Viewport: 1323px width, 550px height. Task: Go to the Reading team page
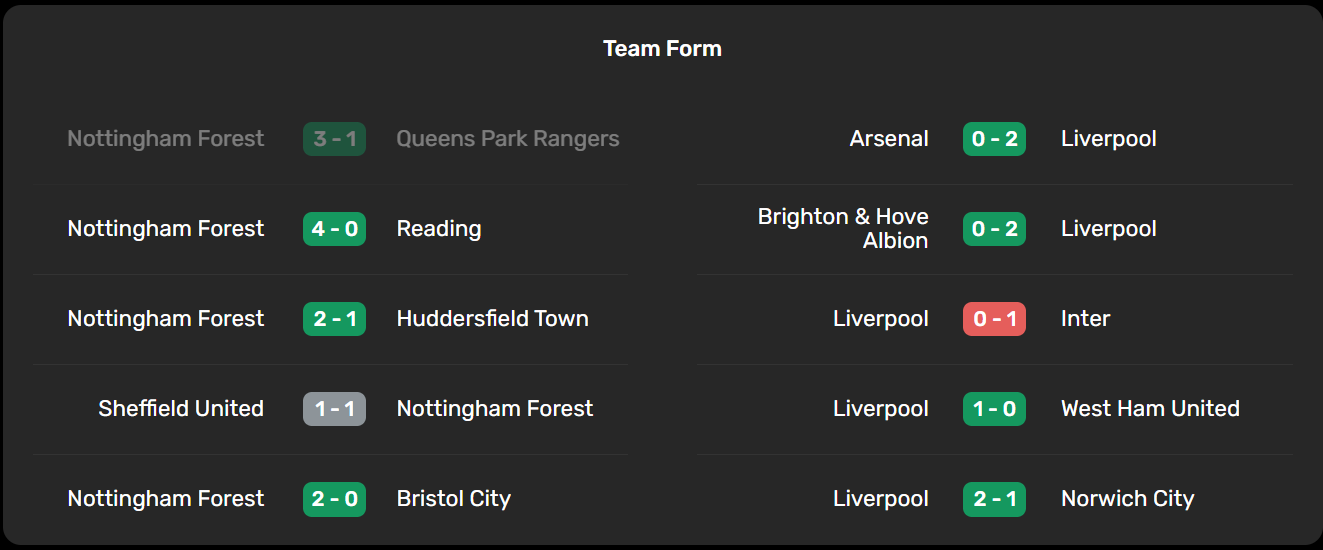pos(439,229)
